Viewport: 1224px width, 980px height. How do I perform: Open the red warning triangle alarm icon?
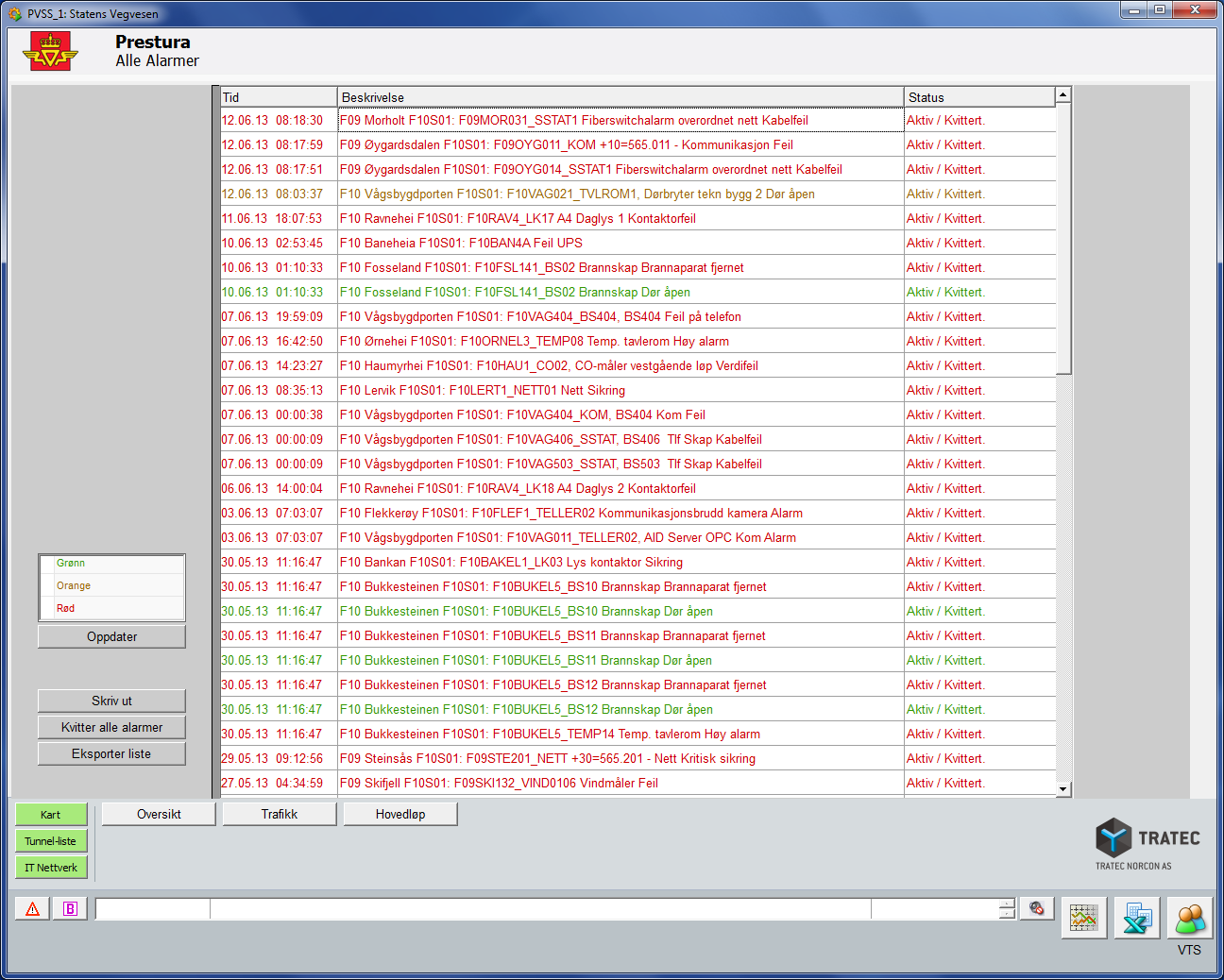(33, 908)
